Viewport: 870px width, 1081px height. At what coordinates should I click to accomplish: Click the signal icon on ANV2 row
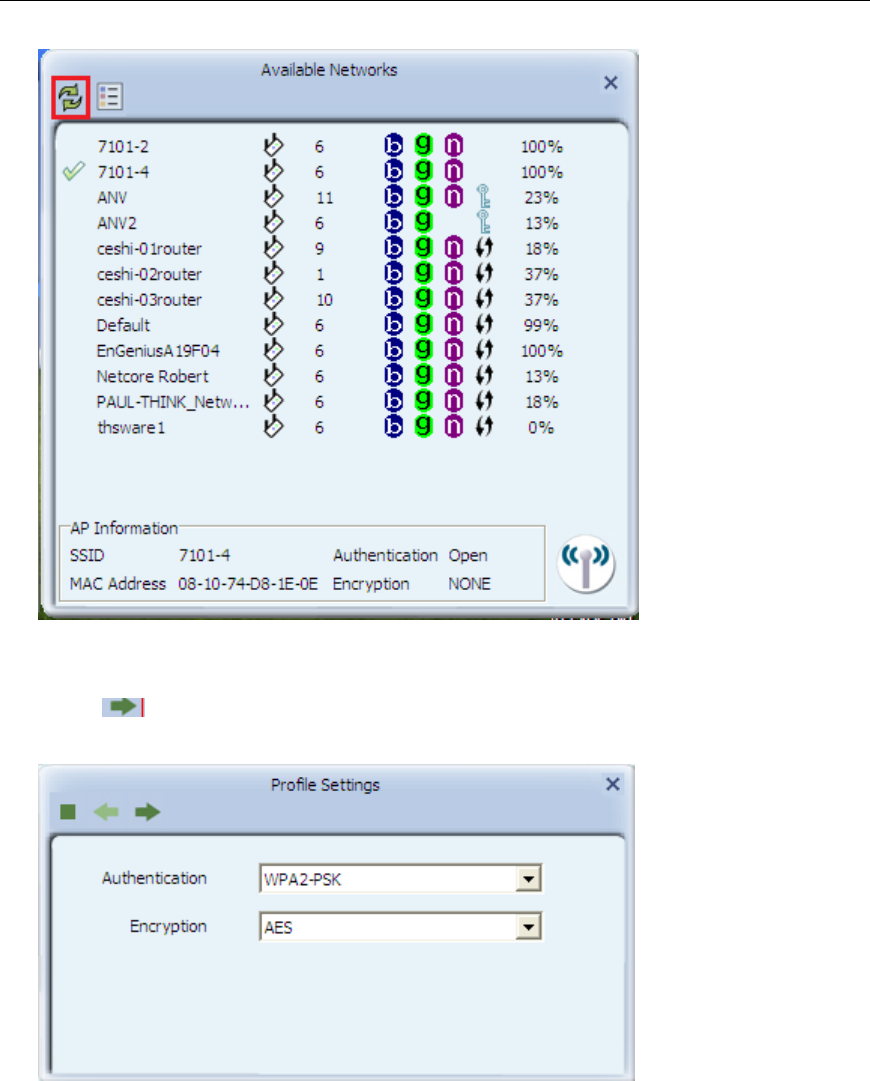click(273, 223)
